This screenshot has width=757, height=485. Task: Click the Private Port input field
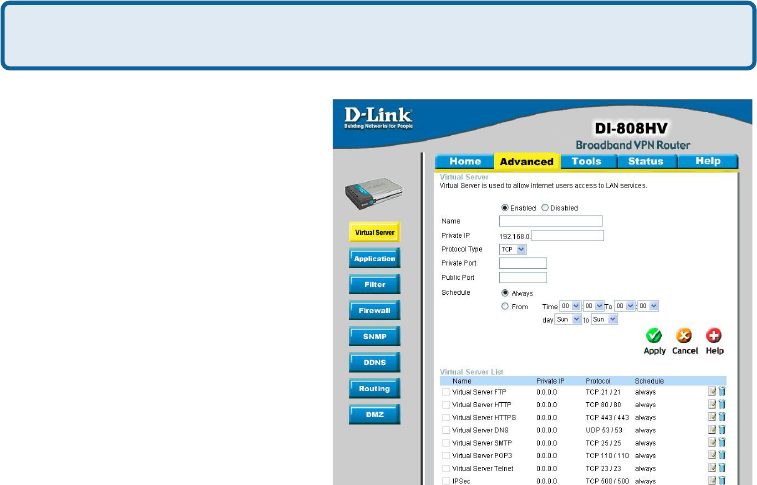(523, 263)
